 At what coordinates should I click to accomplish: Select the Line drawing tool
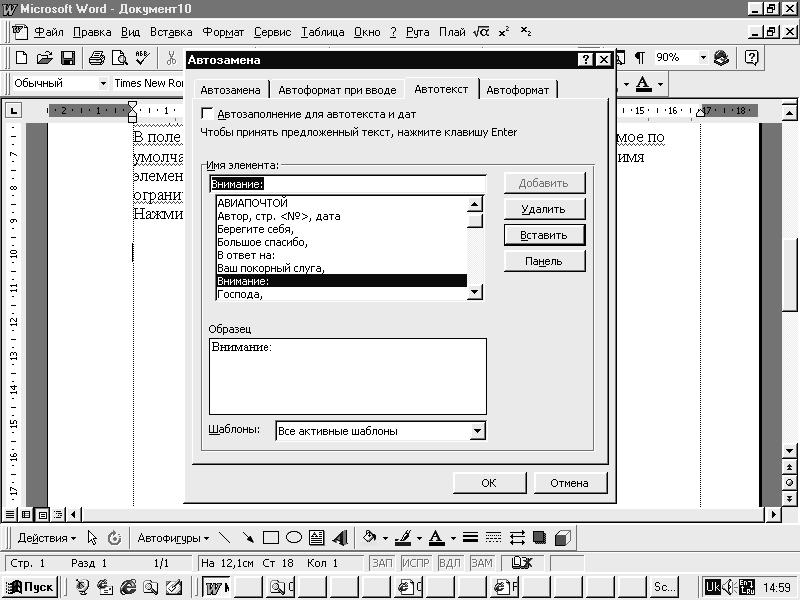pyautogui.click(x=224, y=538)
